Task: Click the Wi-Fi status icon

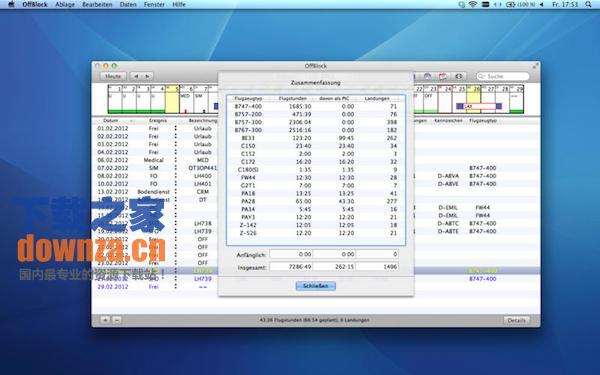Action: pyautogui.click(x=473, y=5)
